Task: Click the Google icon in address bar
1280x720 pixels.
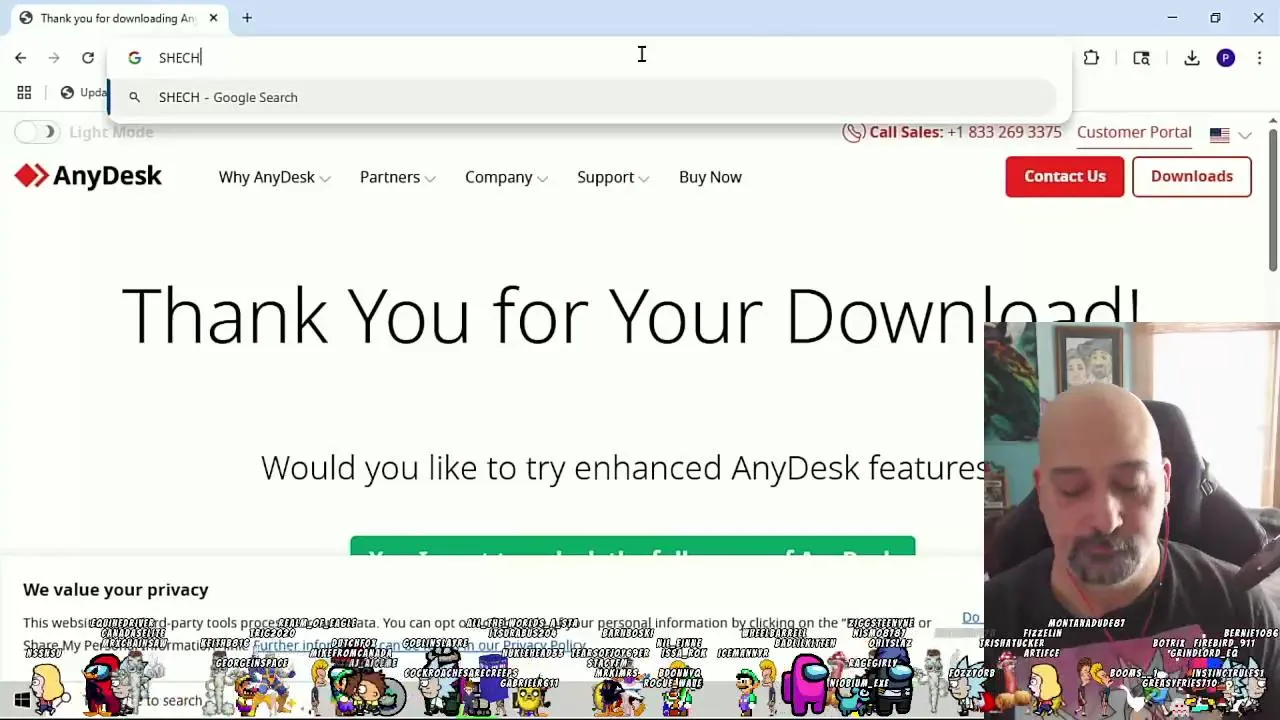Action: (x=135, y=58)
